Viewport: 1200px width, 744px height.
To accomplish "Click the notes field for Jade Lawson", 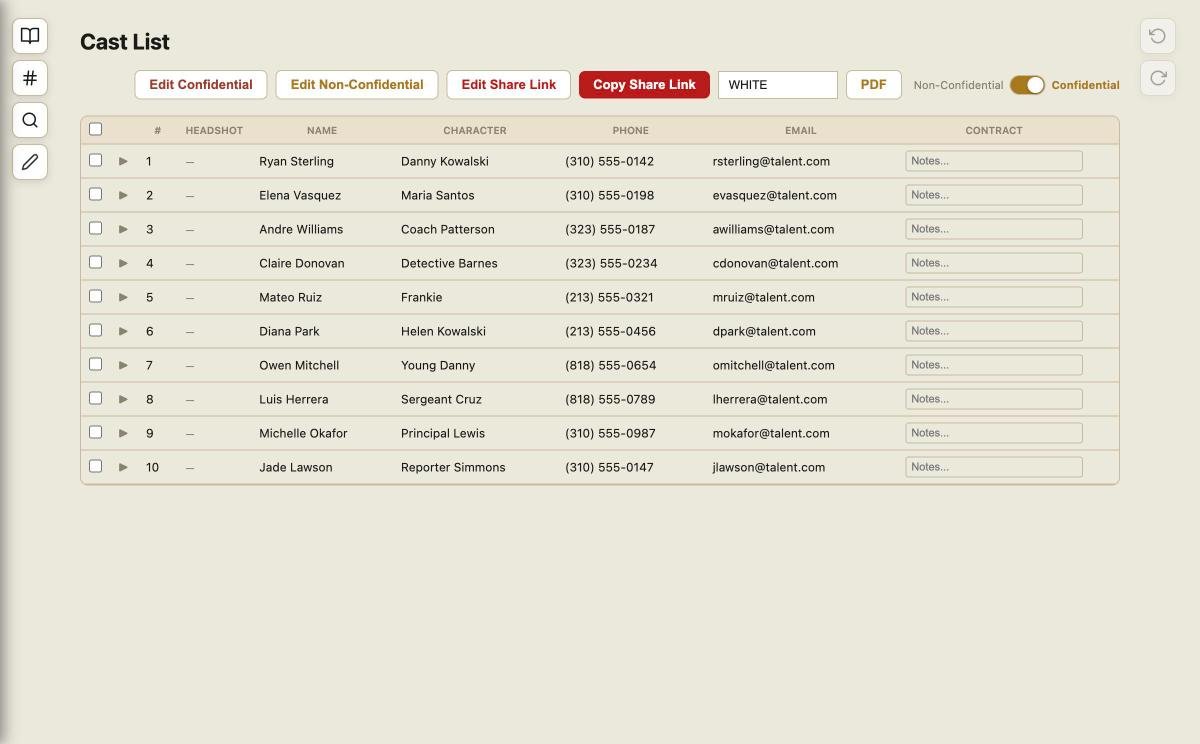I will pyautogui.click(x=994, y=467).
